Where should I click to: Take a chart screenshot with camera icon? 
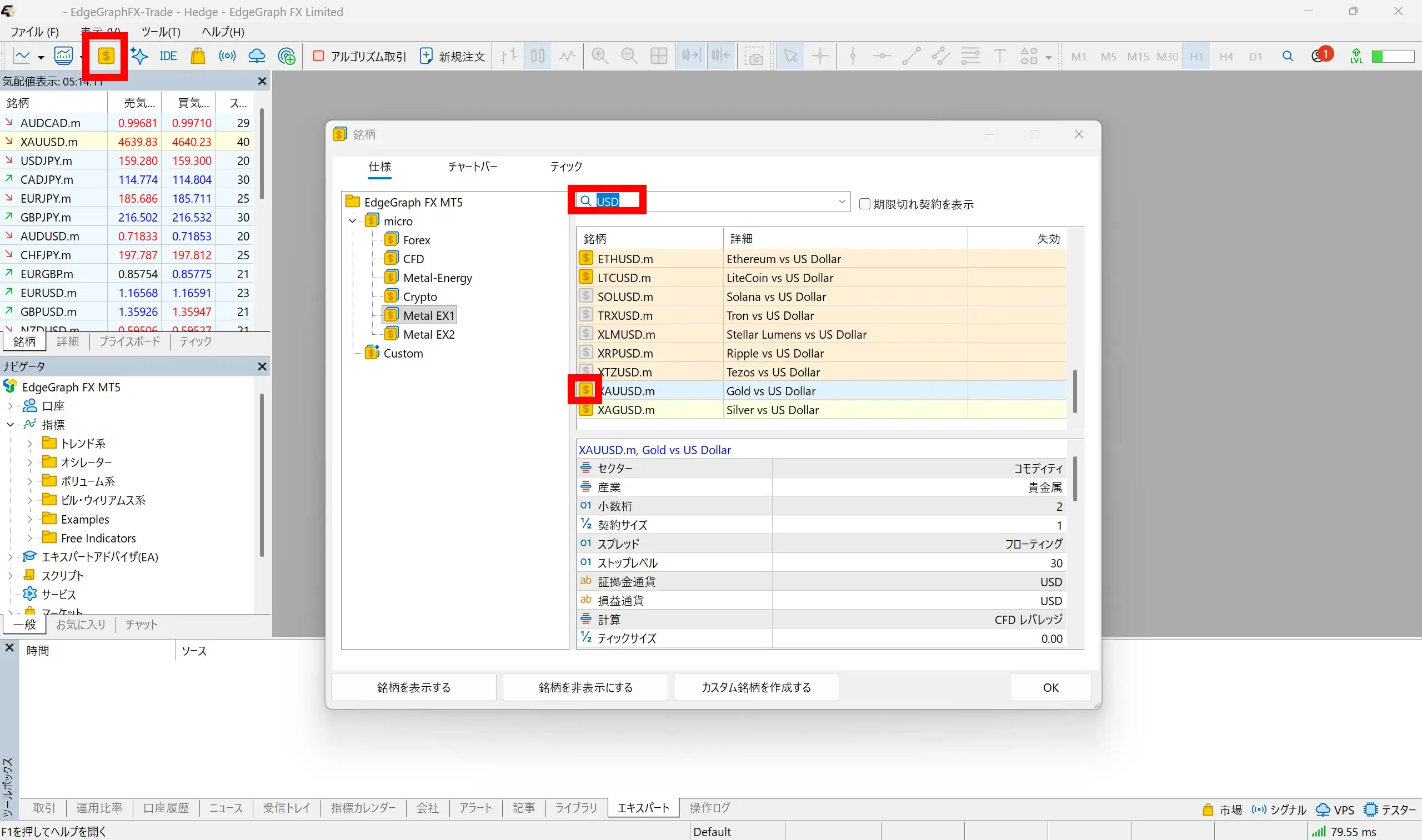(754, 56)
